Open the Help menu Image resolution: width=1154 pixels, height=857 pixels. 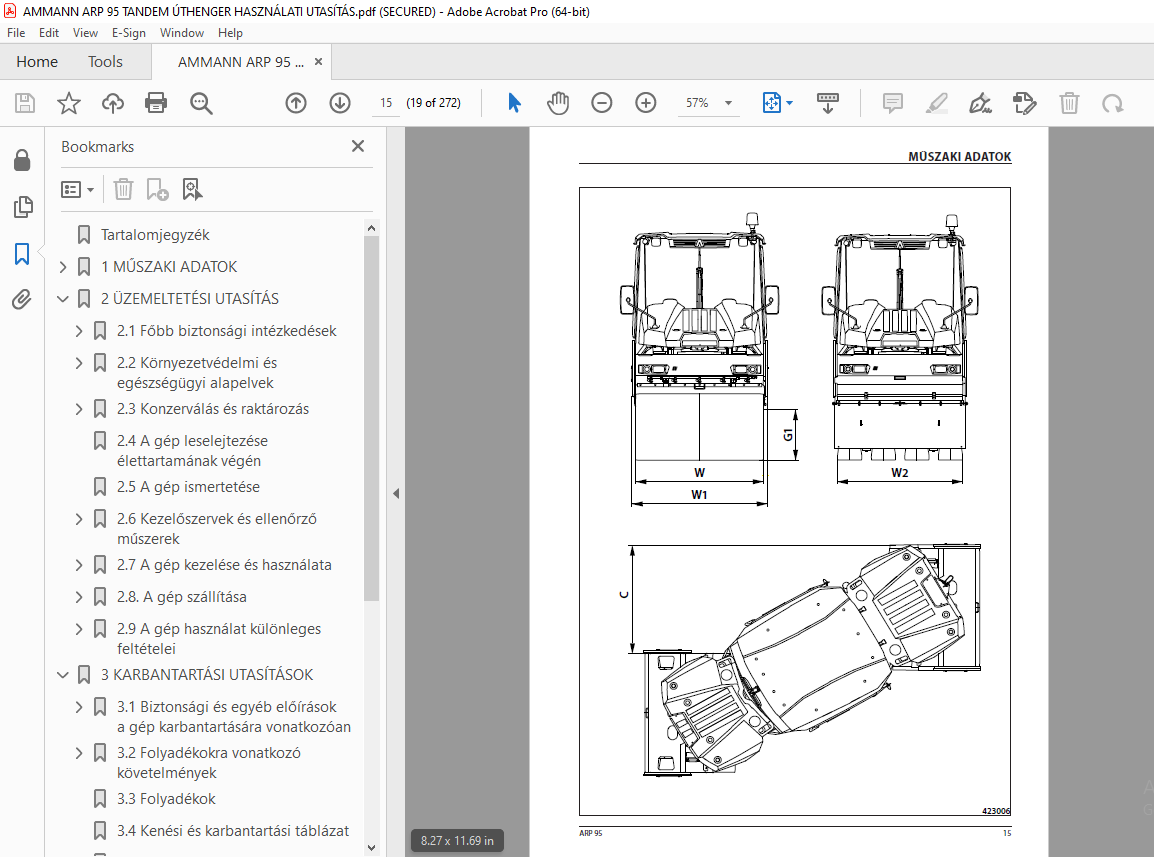coord(230,33)
